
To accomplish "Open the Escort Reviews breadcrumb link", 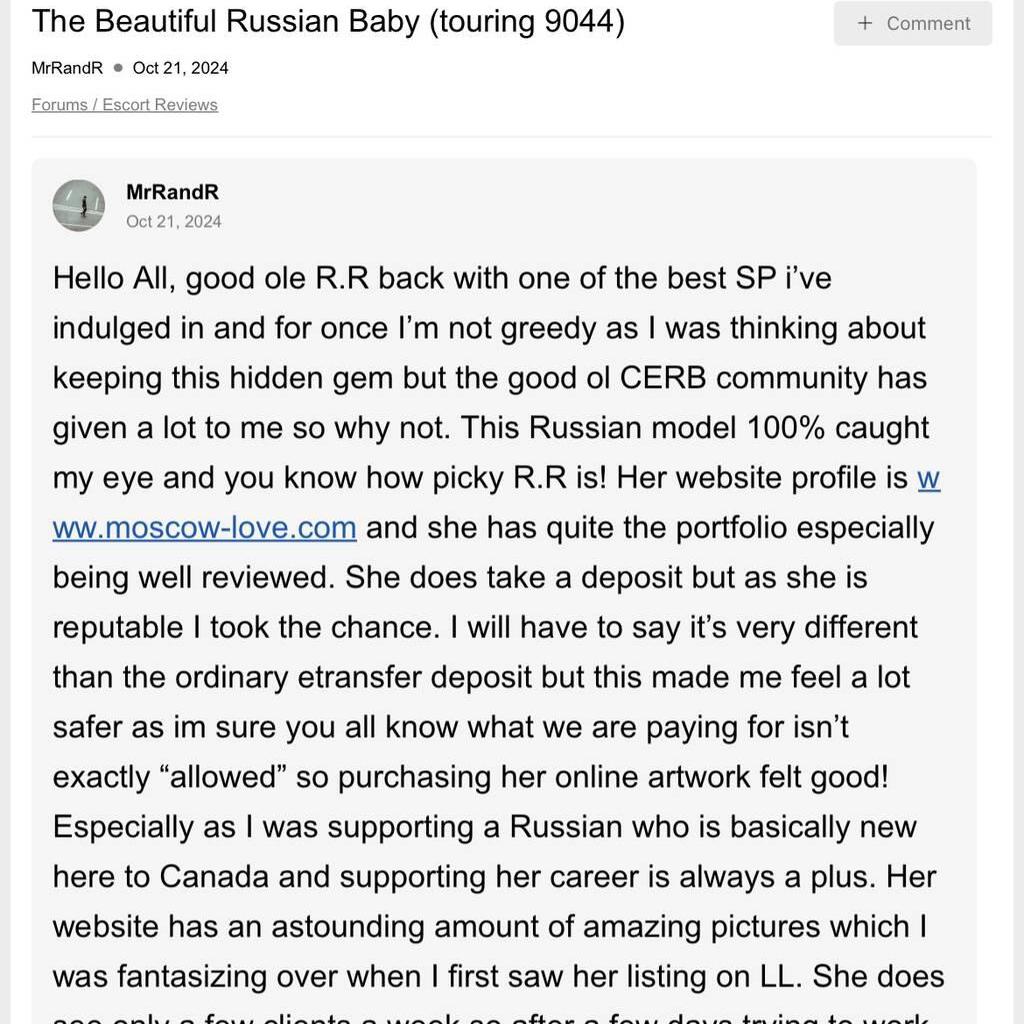I will point(160,104).
